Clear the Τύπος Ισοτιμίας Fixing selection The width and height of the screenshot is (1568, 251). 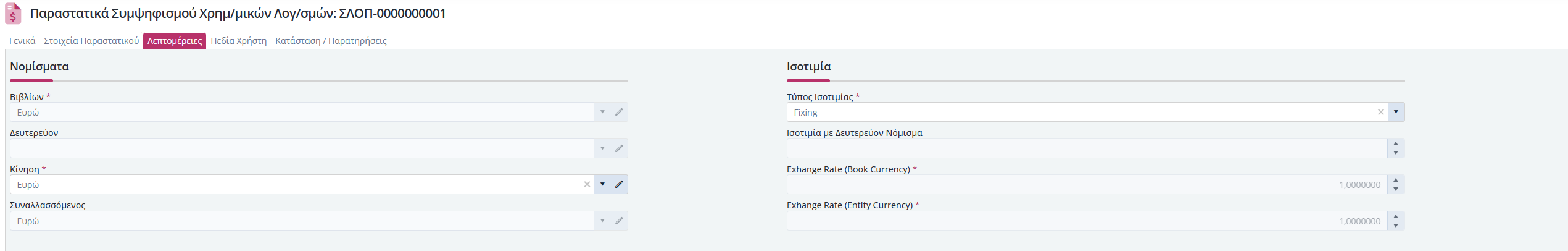click(1381, 112)
